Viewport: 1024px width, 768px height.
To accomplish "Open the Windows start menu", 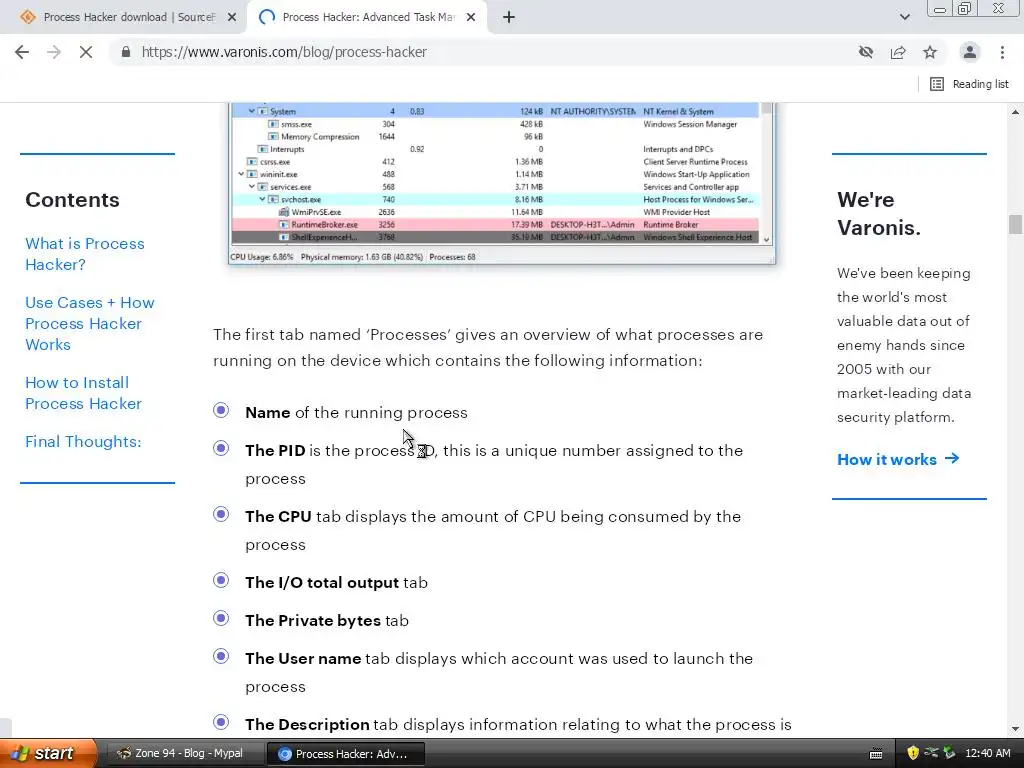I will pyautogui.click(x=47, y=754).
